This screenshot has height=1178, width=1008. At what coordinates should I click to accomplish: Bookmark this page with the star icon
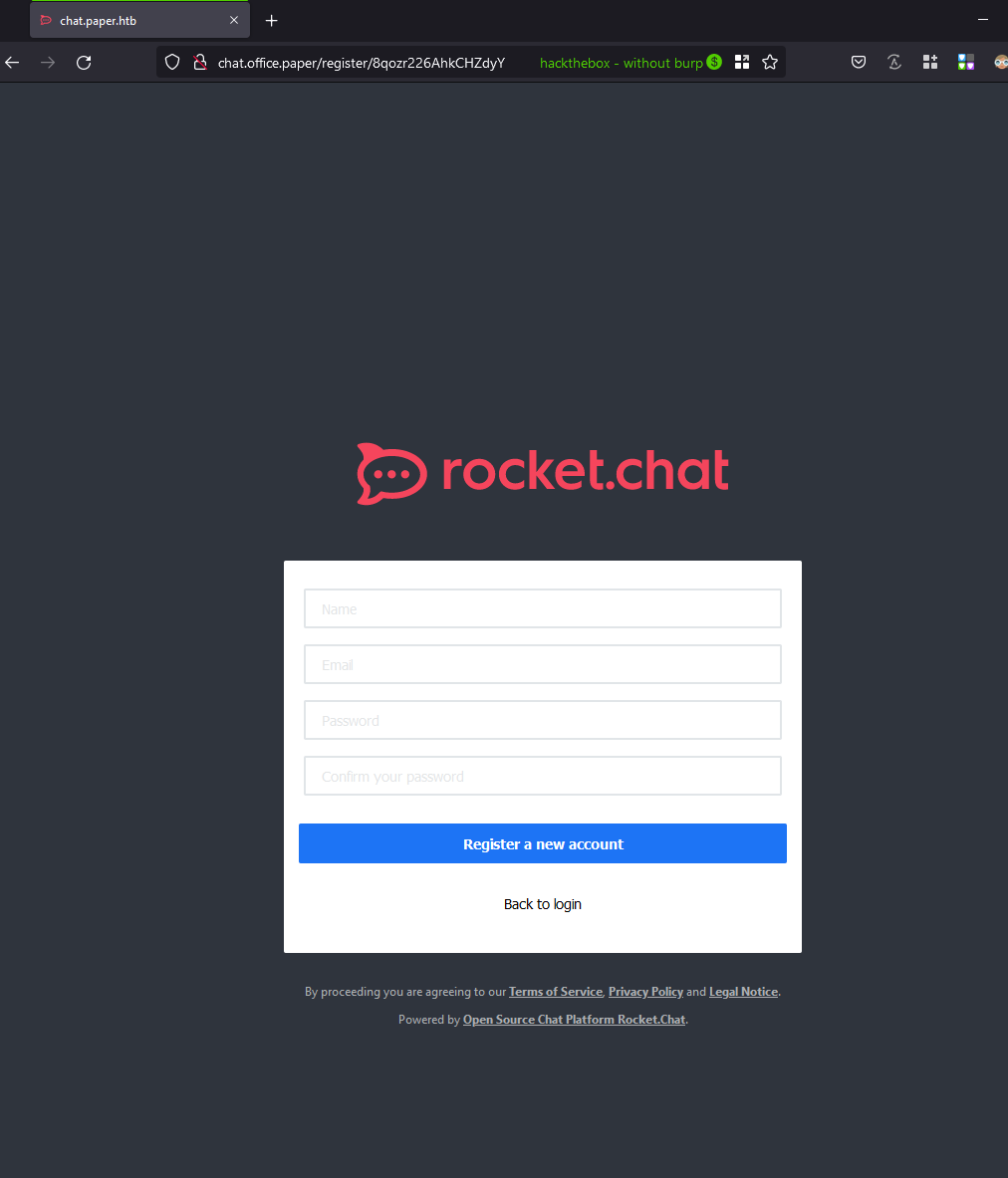point(770,63)
